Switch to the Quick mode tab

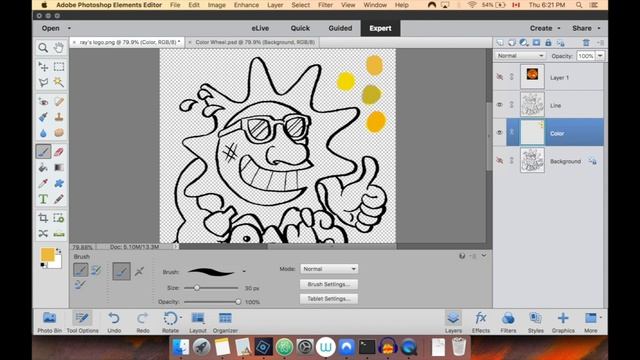point(300,28)
